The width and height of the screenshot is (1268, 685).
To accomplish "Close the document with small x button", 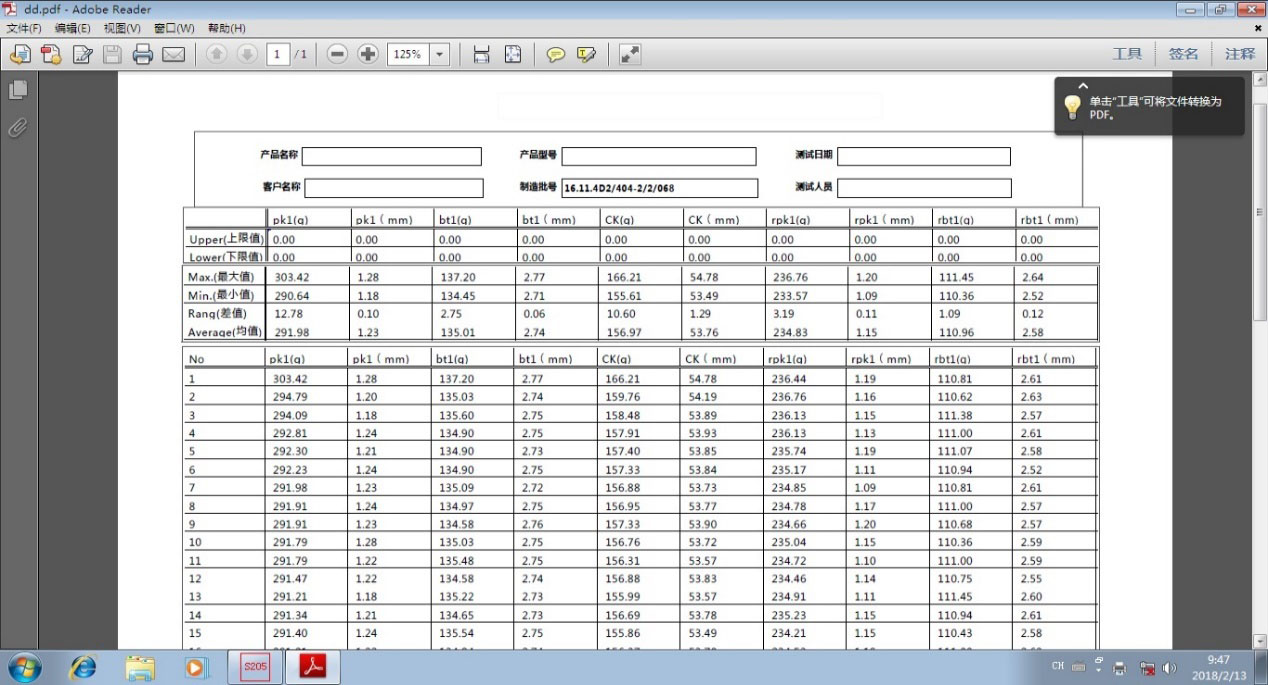I will (1258, 29).
